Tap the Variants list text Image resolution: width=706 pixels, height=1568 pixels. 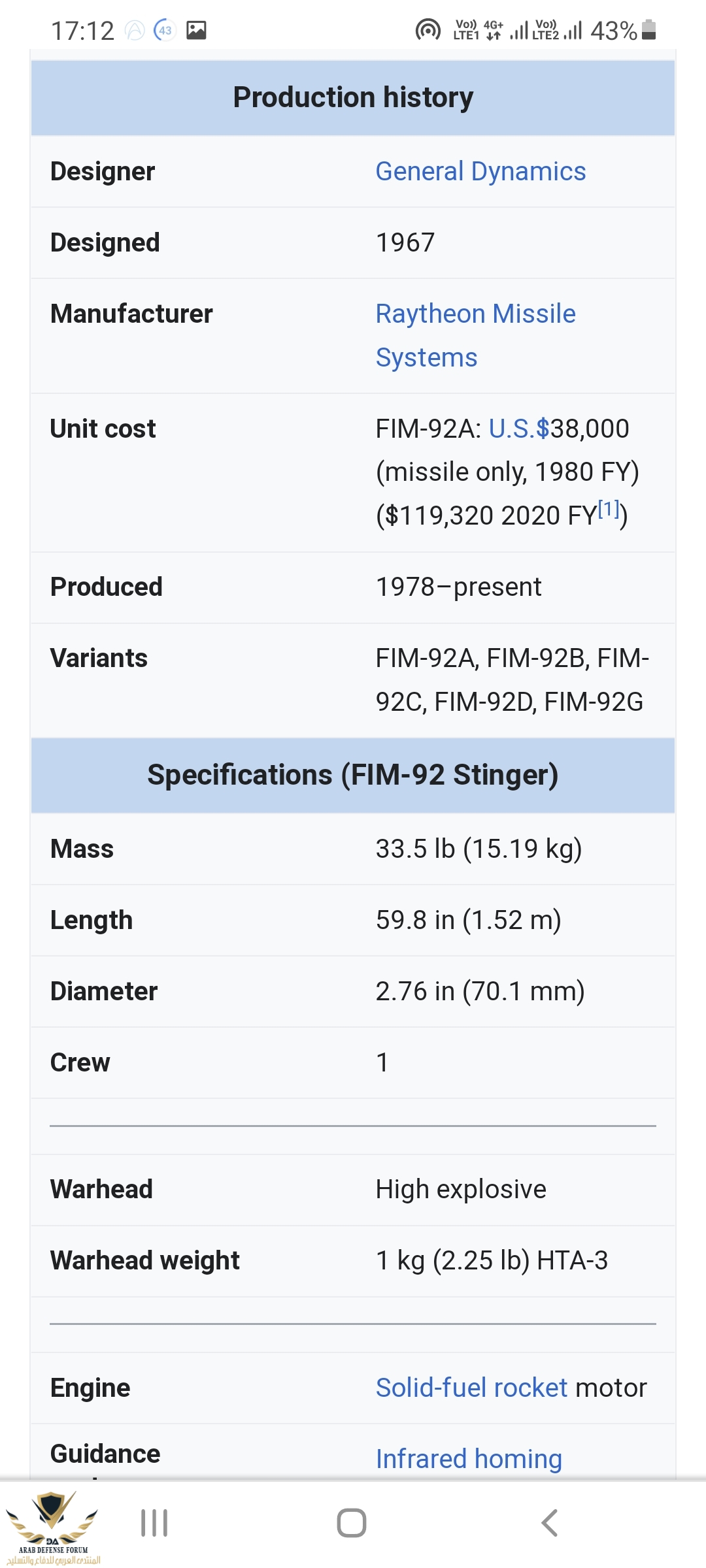[x=511, y=680]
